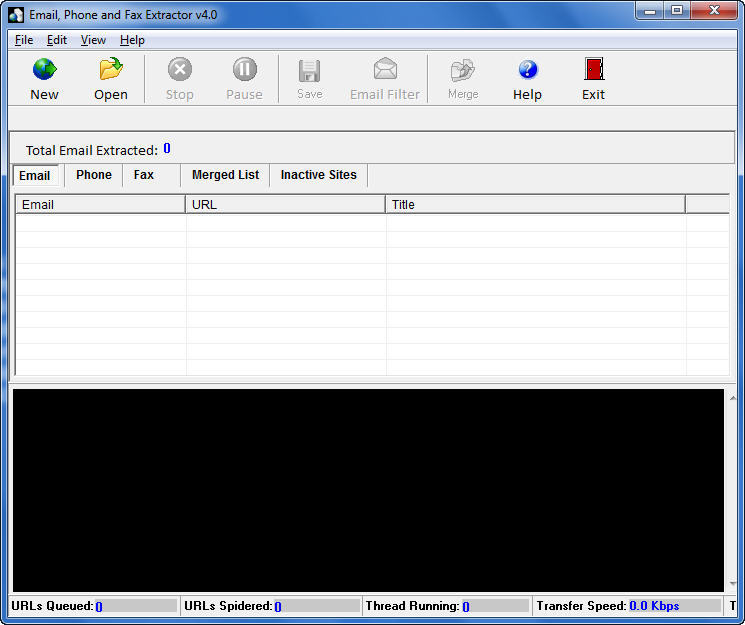
Task: Click the Merge toolbar icon
Action: tap(462, 70)
